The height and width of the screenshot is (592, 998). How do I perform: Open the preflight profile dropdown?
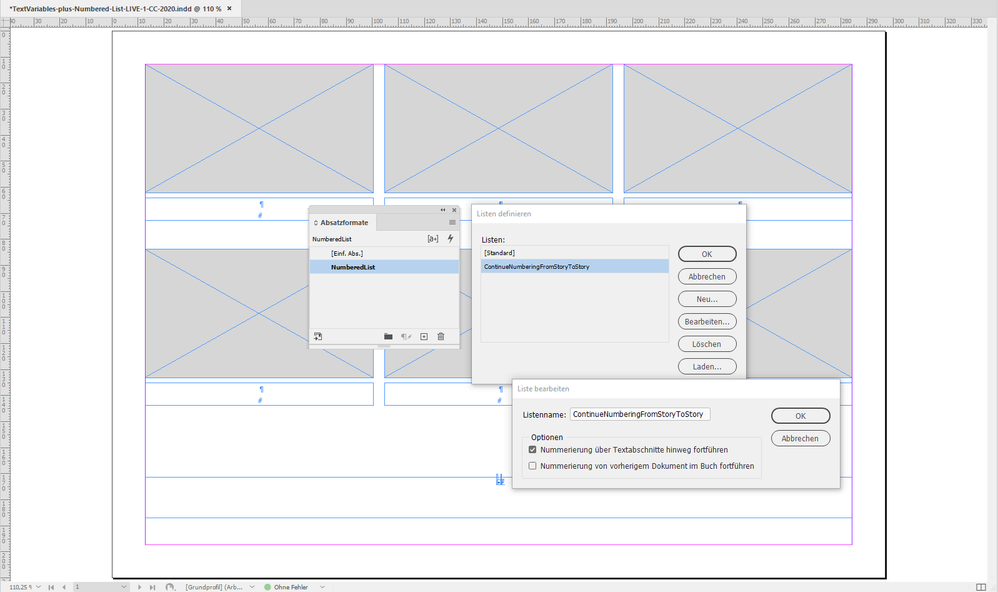(252, 587)
